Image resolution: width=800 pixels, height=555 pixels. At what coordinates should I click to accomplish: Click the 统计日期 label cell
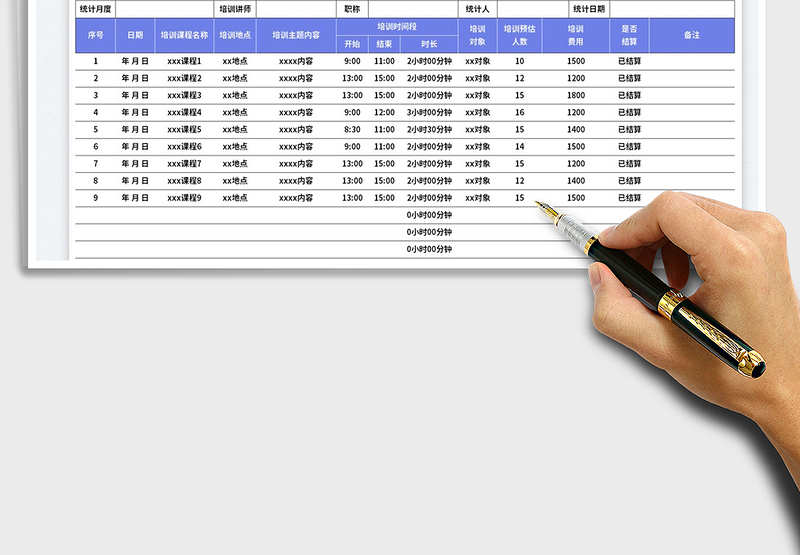pos(589,9)
